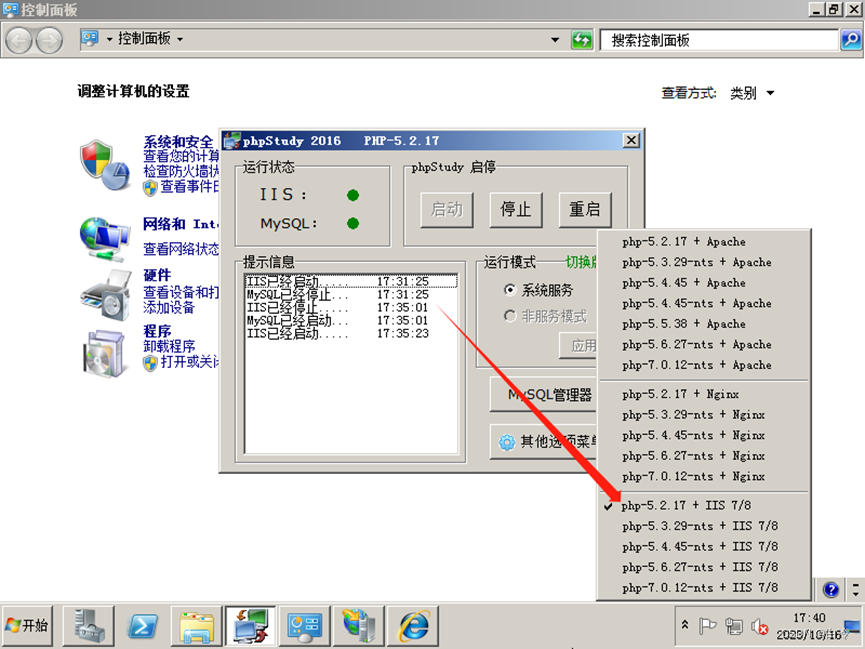Open MySQL管理器 button
Screen dimensions: 865x649
[x=543, y=395]
